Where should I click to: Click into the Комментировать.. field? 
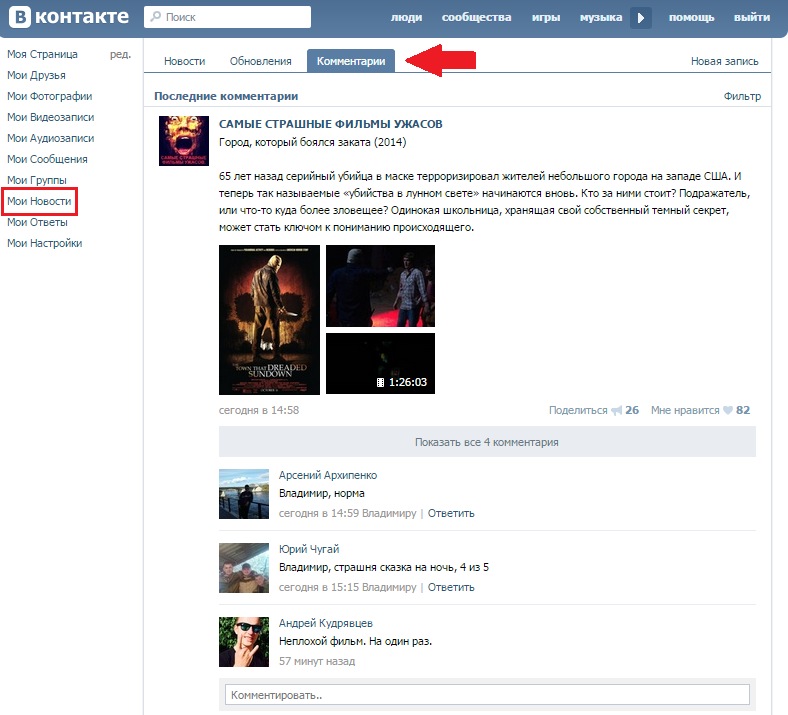(487, 695)
